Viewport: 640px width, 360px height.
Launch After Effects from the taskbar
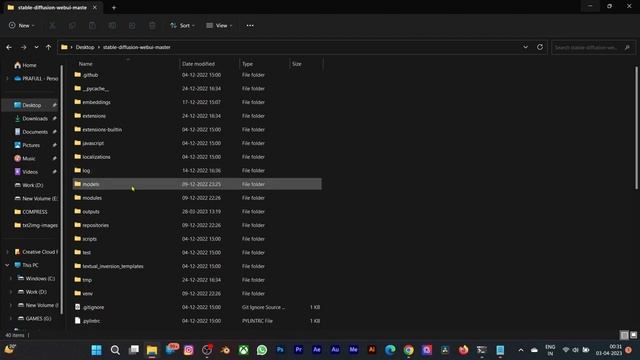point(317,350)
